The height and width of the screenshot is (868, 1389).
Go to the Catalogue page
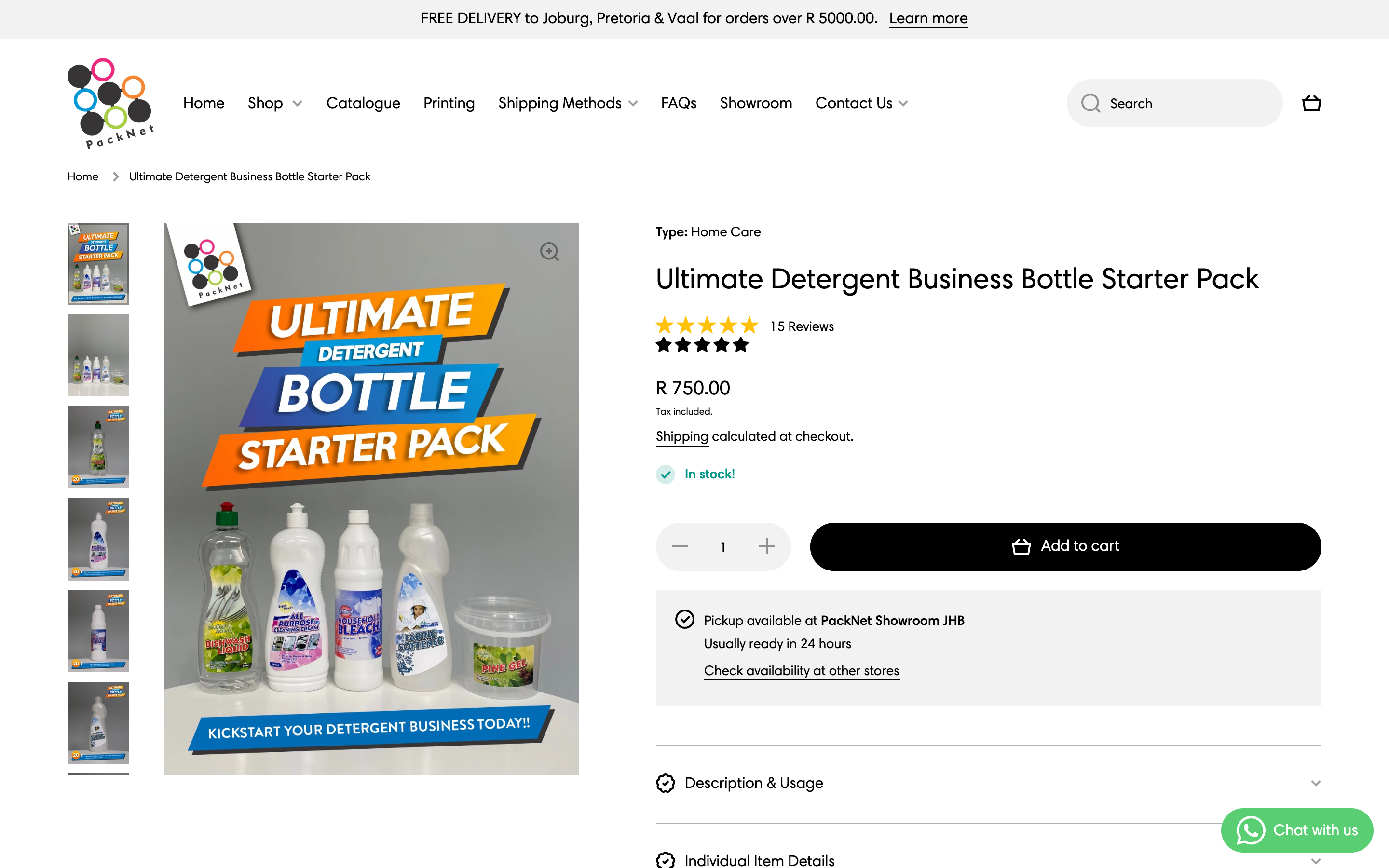(x=363, y=103)
